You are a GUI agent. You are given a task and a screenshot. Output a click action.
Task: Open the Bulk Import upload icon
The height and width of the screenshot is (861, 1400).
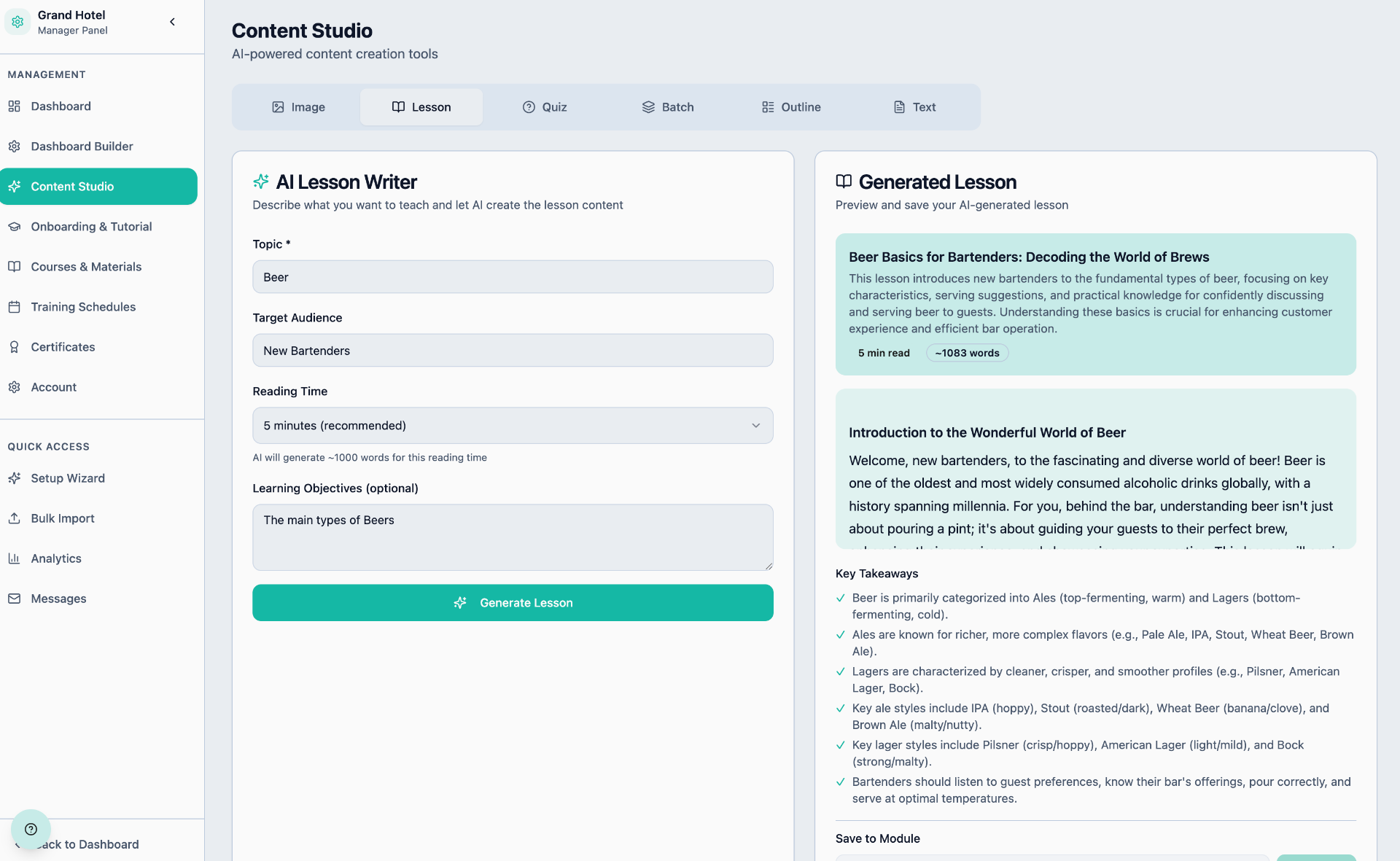tap(15, 518)
